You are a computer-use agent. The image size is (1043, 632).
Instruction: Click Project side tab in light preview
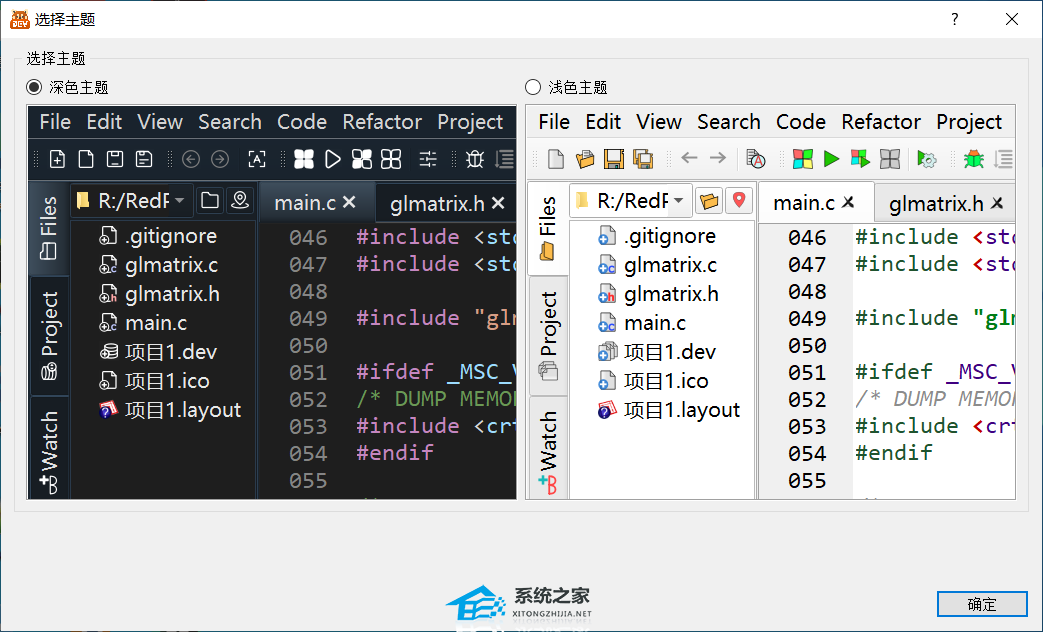click(x=548, y=335)
